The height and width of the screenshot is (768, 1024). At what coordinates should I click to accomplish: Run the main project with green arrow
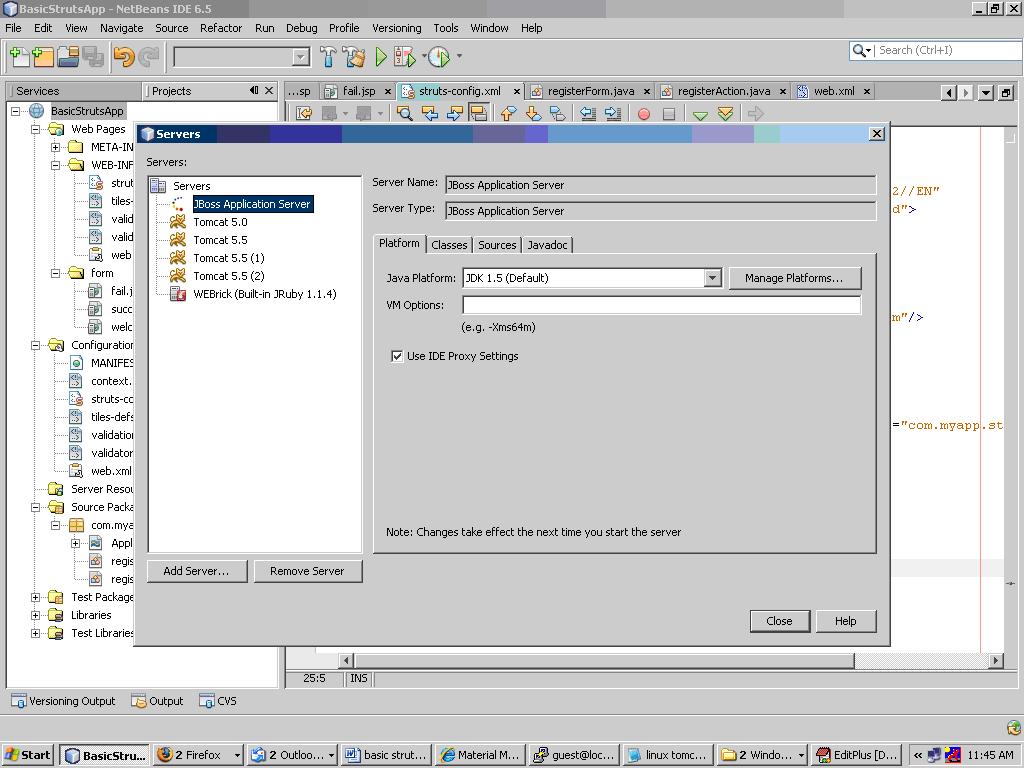click(381, 57)
